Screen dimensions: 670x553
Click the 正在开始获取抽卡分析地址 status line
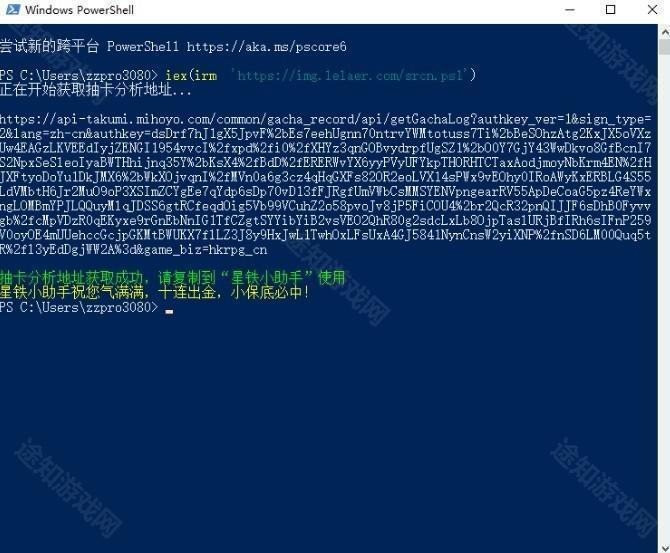point(95,90)
